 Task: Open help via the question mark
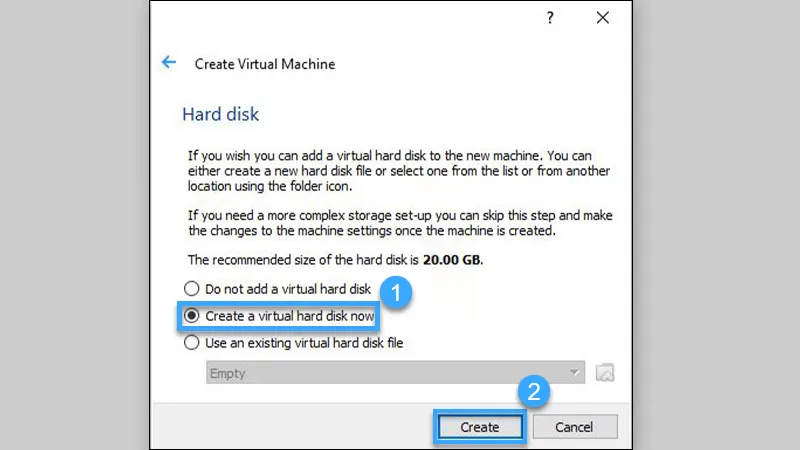tap(549, 18)
